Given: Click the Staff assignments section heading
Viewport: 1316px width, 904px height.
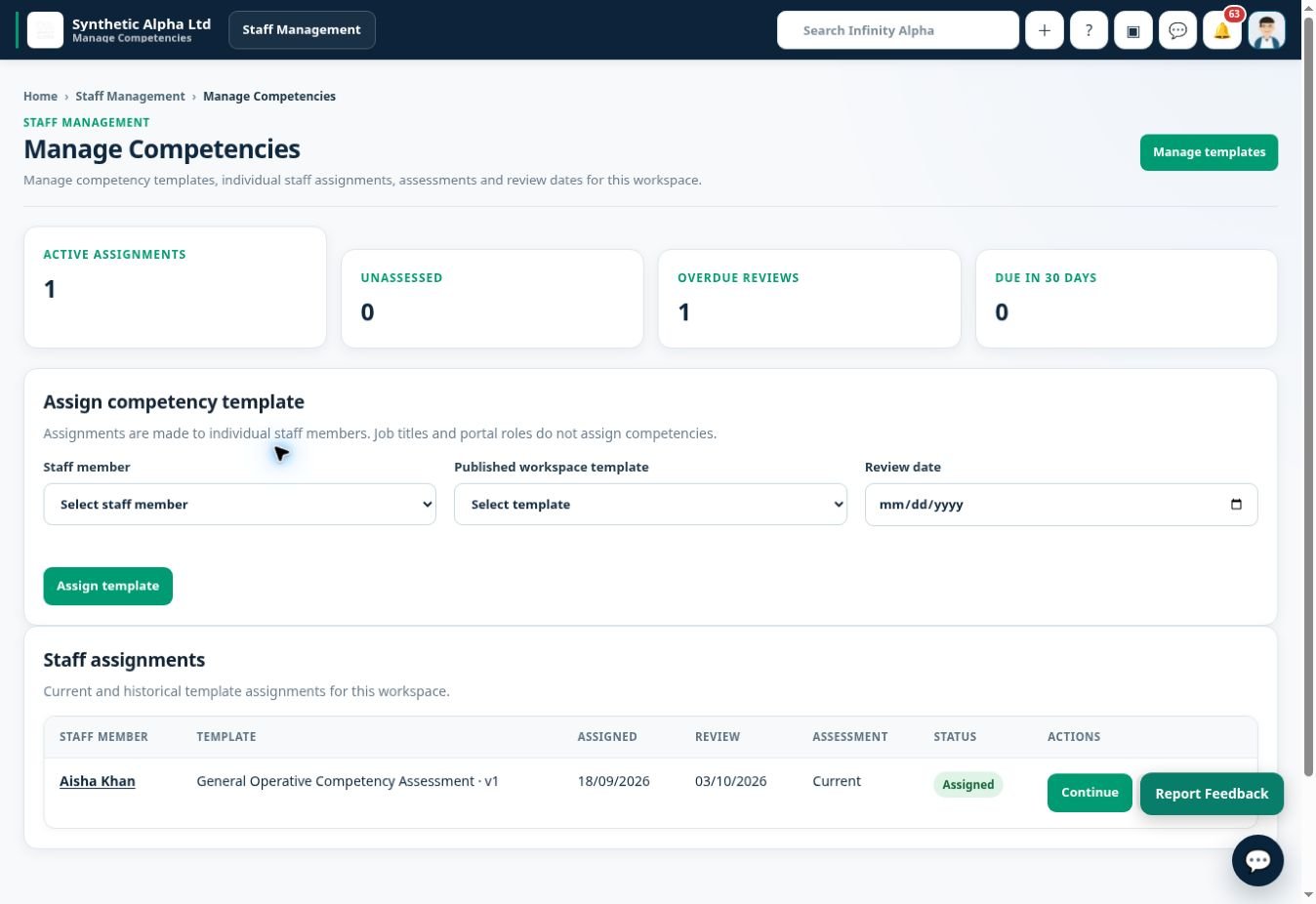Looking at the screenshot, I should pyautogui.click(x=124, y=660).
